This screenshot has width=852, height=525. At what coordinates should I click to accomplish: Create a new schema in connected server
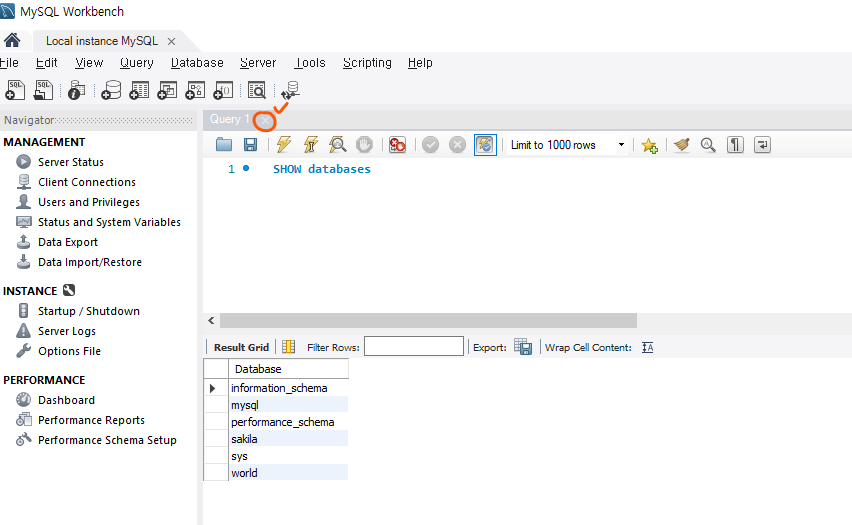[111, 90]
